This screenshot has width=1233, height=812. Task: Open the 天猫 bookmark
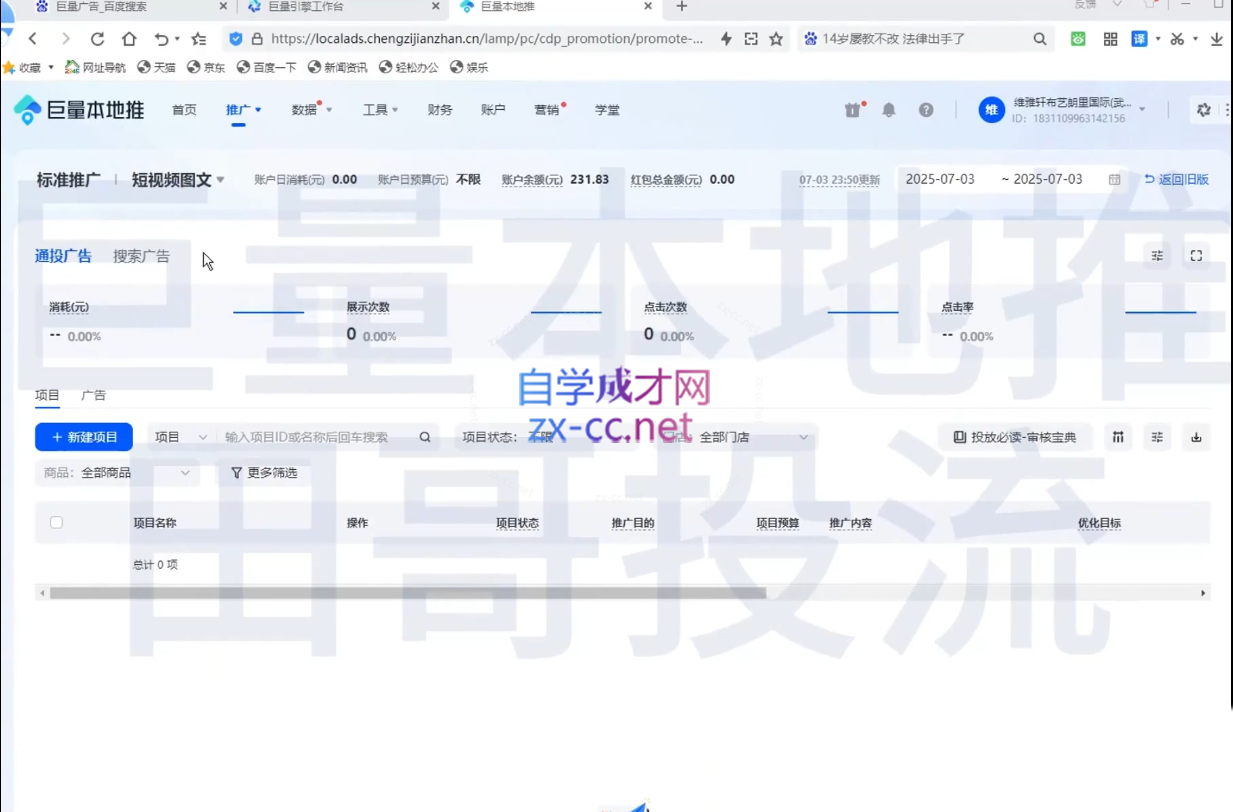coord(157,68)
